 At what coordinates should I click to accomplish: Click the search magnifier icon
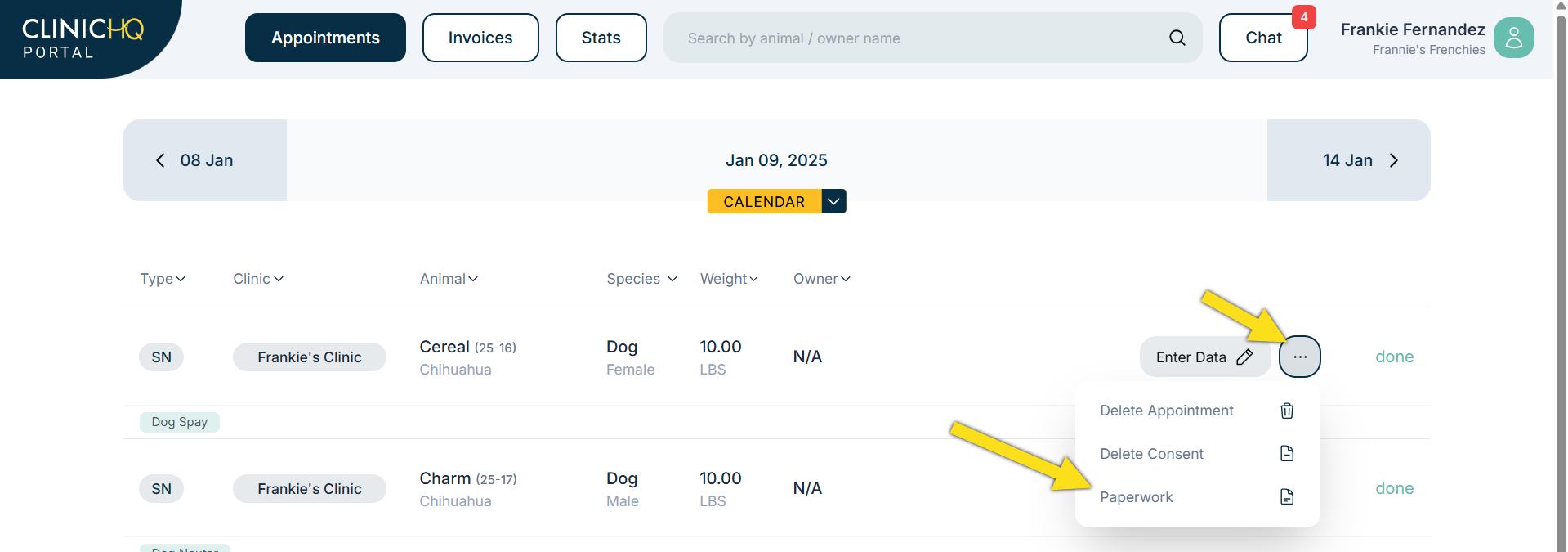(1177, 38)
